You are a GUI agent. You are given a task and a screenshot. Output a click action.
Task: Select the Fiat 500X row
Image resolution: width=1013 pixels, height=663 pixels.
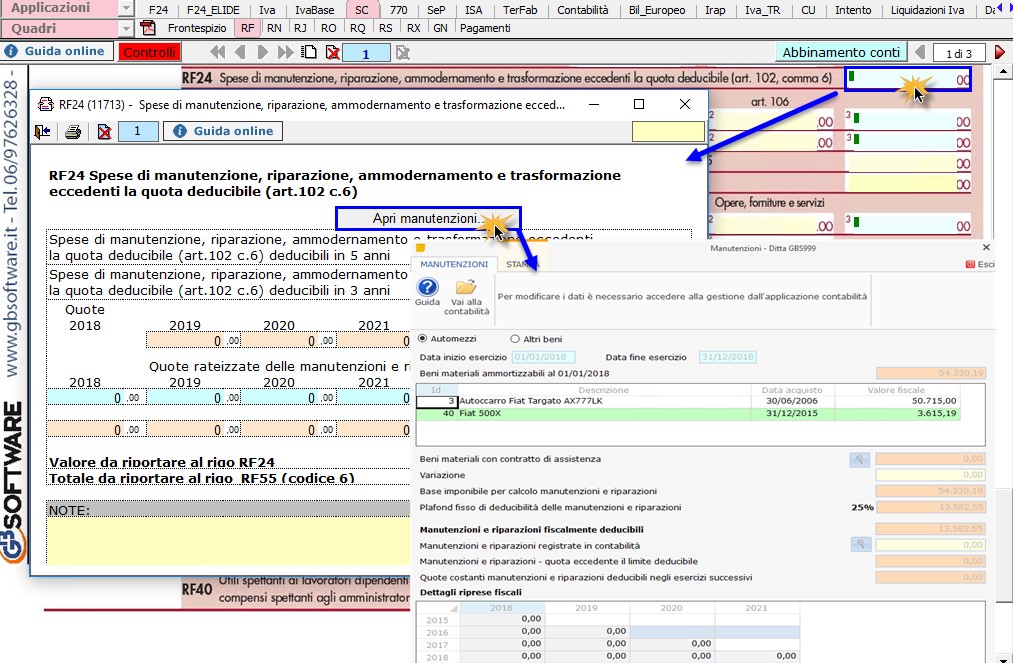pos(688,414)
